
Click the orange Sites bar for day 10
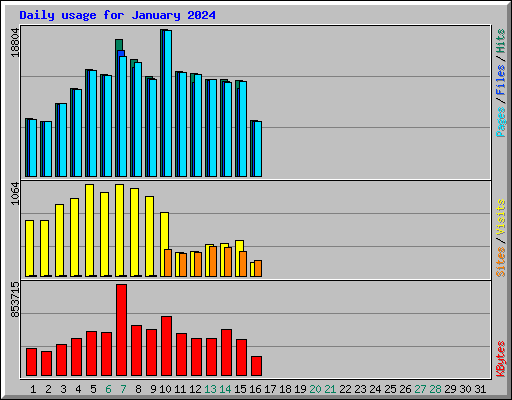tap(168, 263)
